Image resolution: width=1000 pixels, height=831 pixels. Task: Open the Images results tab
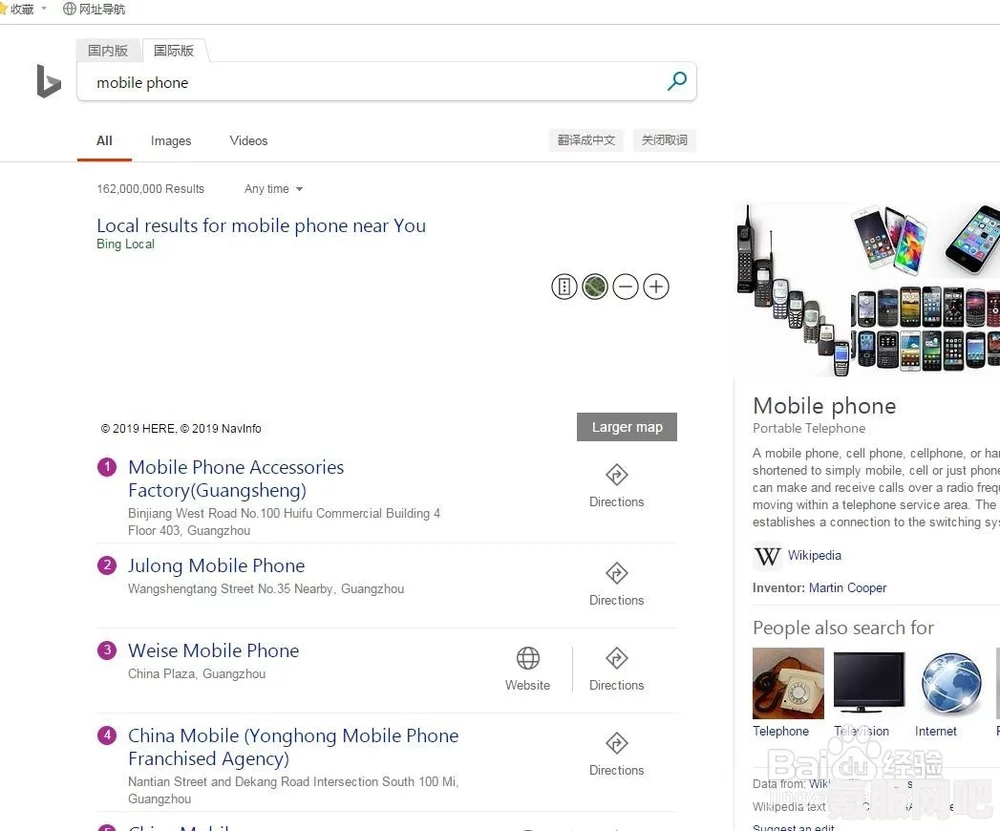coord(171,141)
